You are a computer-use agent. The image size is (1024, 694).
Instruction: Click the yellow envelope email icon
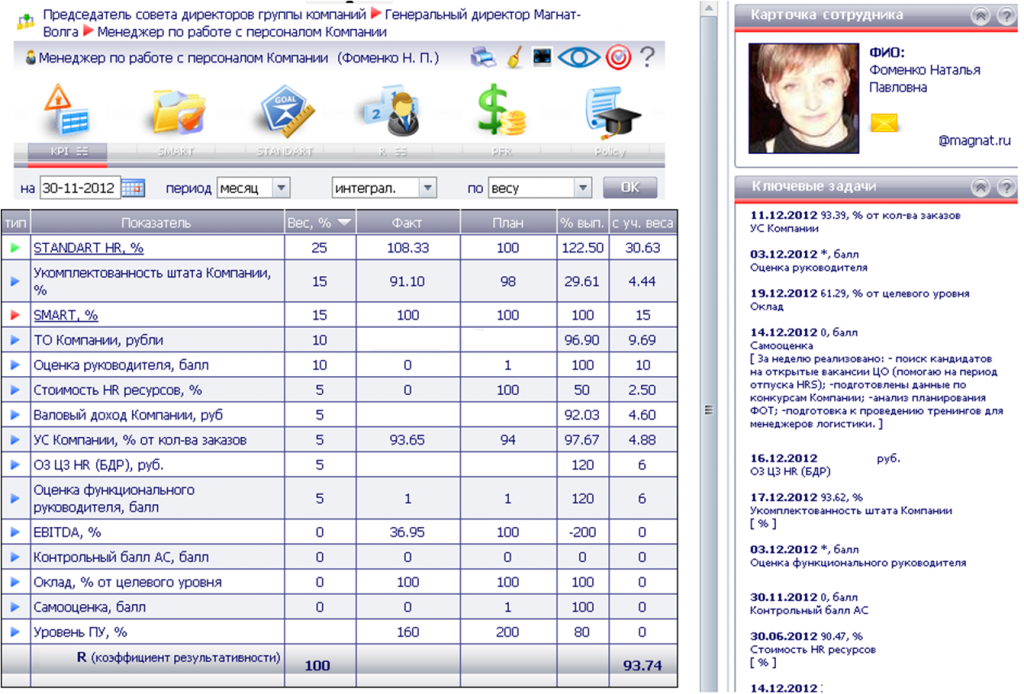pos(884,122)
